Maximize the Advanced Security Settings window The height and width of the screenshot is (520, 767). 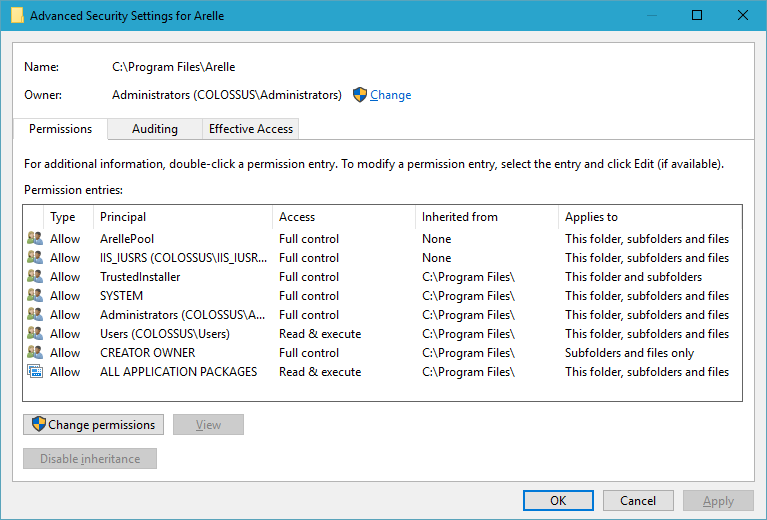(x=697, y=15)
